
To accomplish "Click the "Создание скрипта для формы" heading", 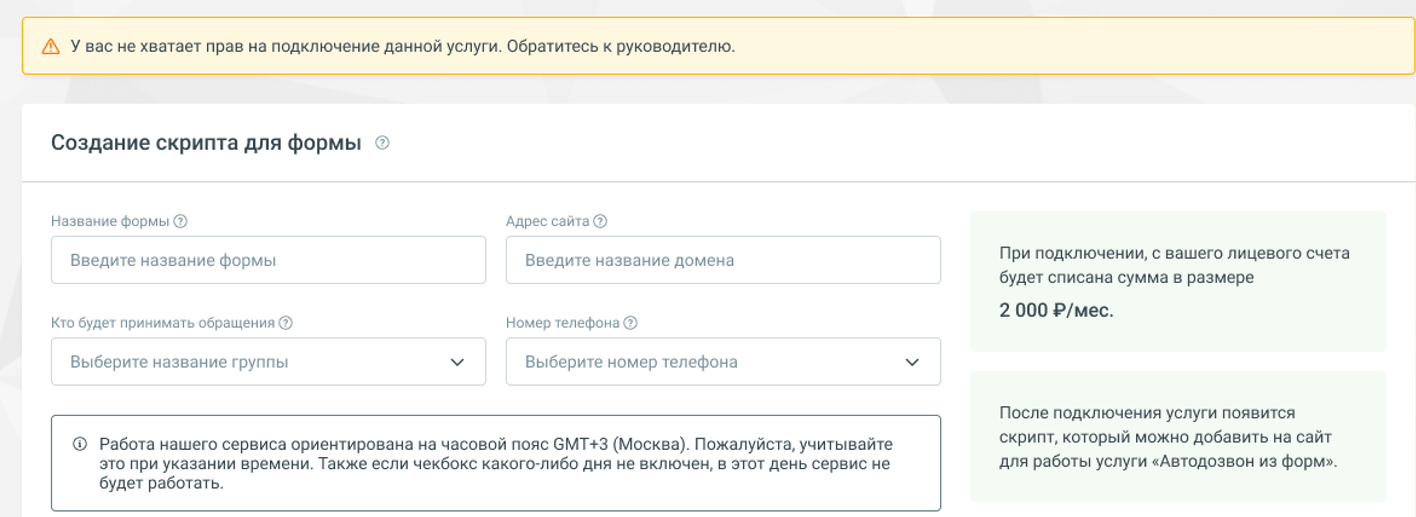I will coord(206,143).
